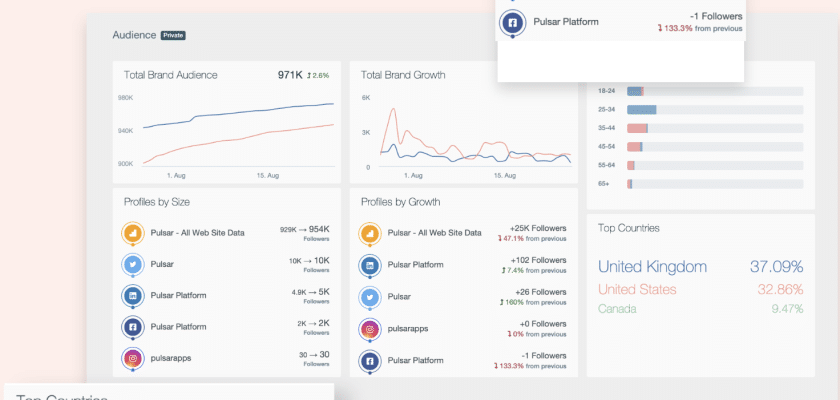840x400 pixels.
Task: Click the Instagram icon in Profiles by Size
Action: coord(133,357)
